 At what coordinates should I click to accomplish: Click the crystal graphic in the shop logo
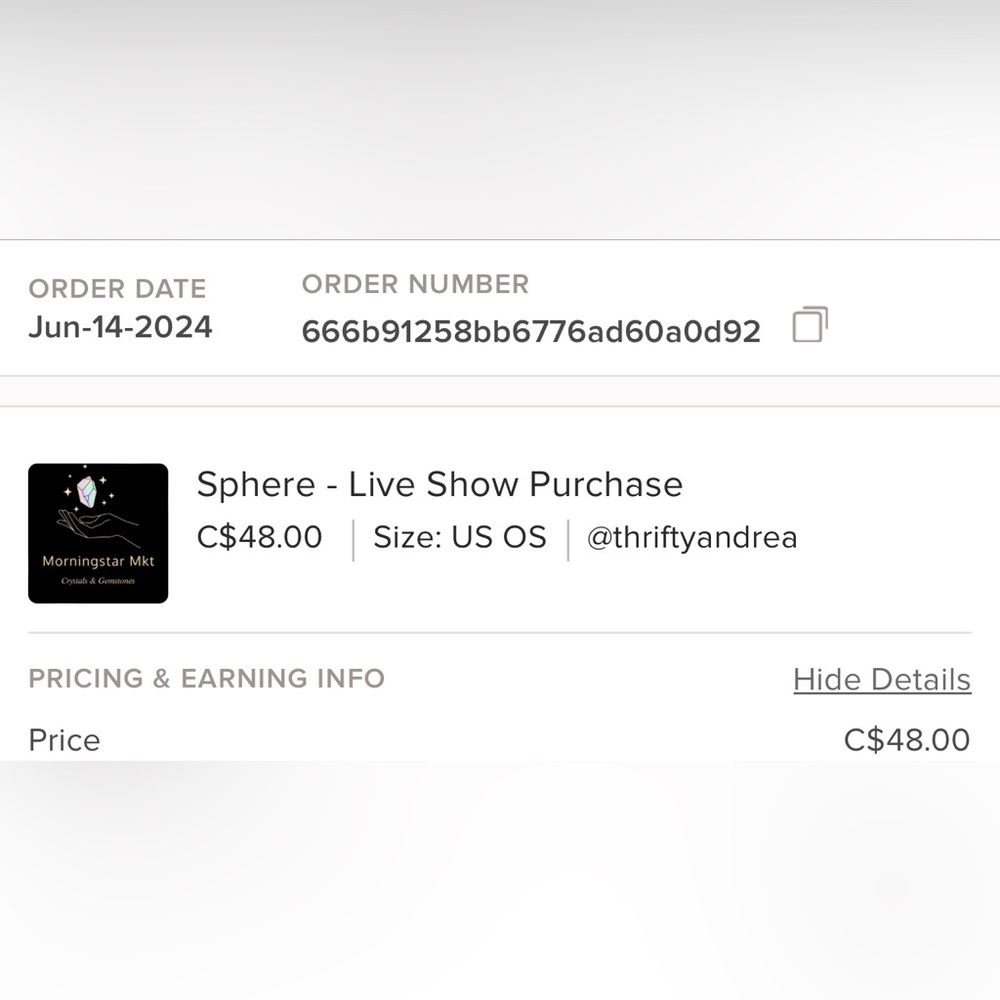tap(87, 492)
